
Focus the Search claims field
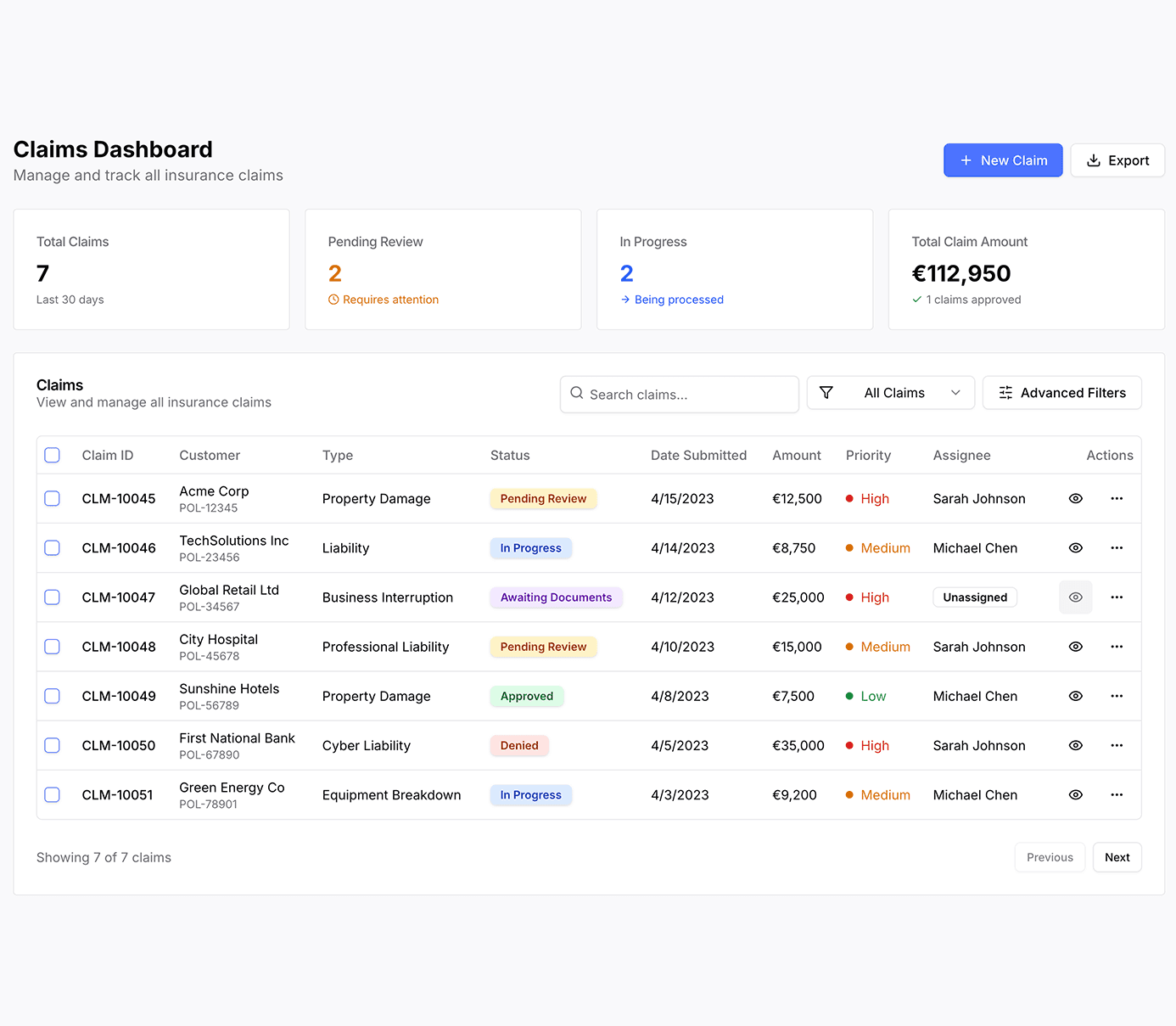click(680, 395)
